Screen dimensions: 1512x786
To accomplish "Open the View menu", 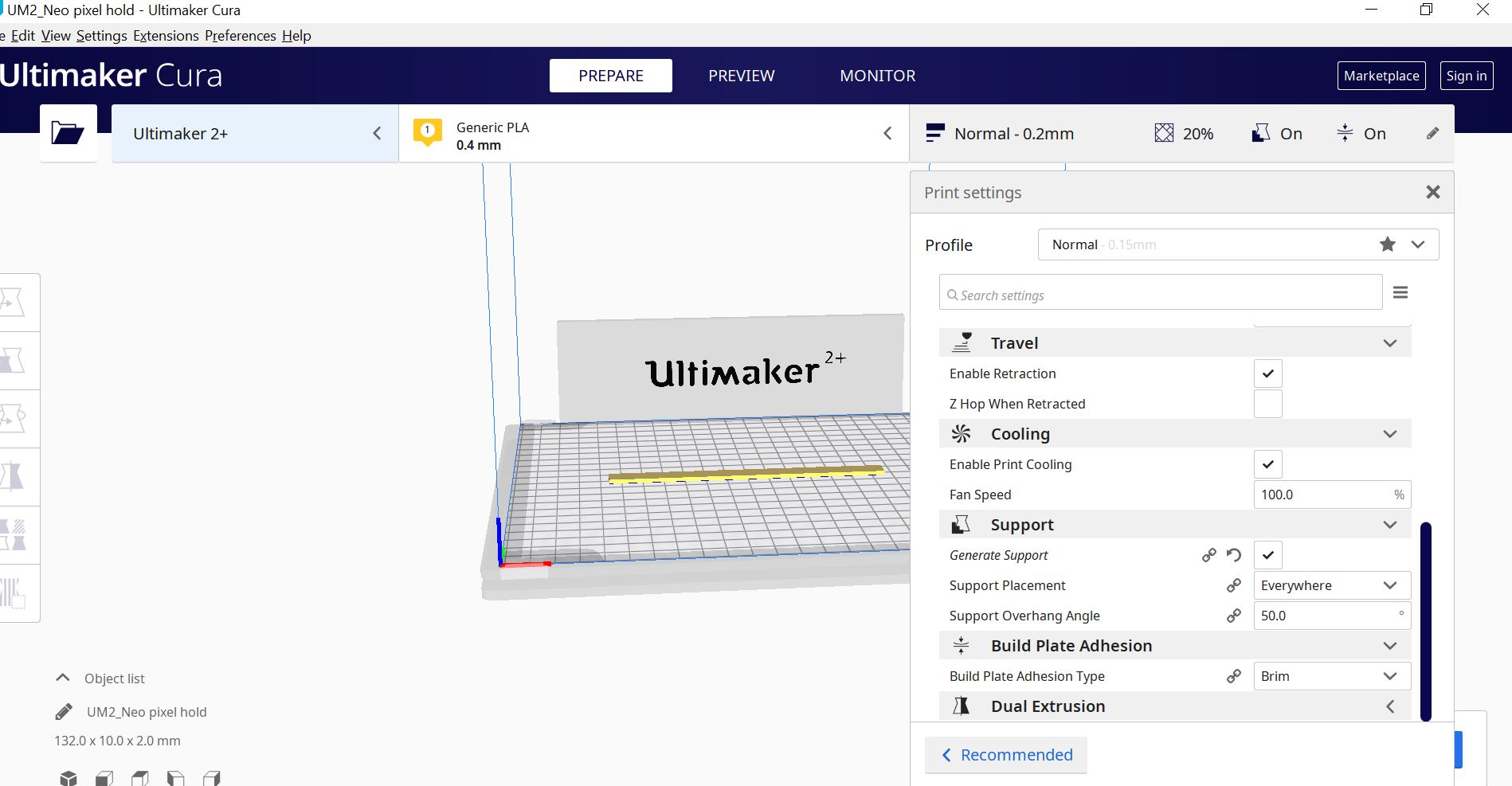I will (56, 36).
